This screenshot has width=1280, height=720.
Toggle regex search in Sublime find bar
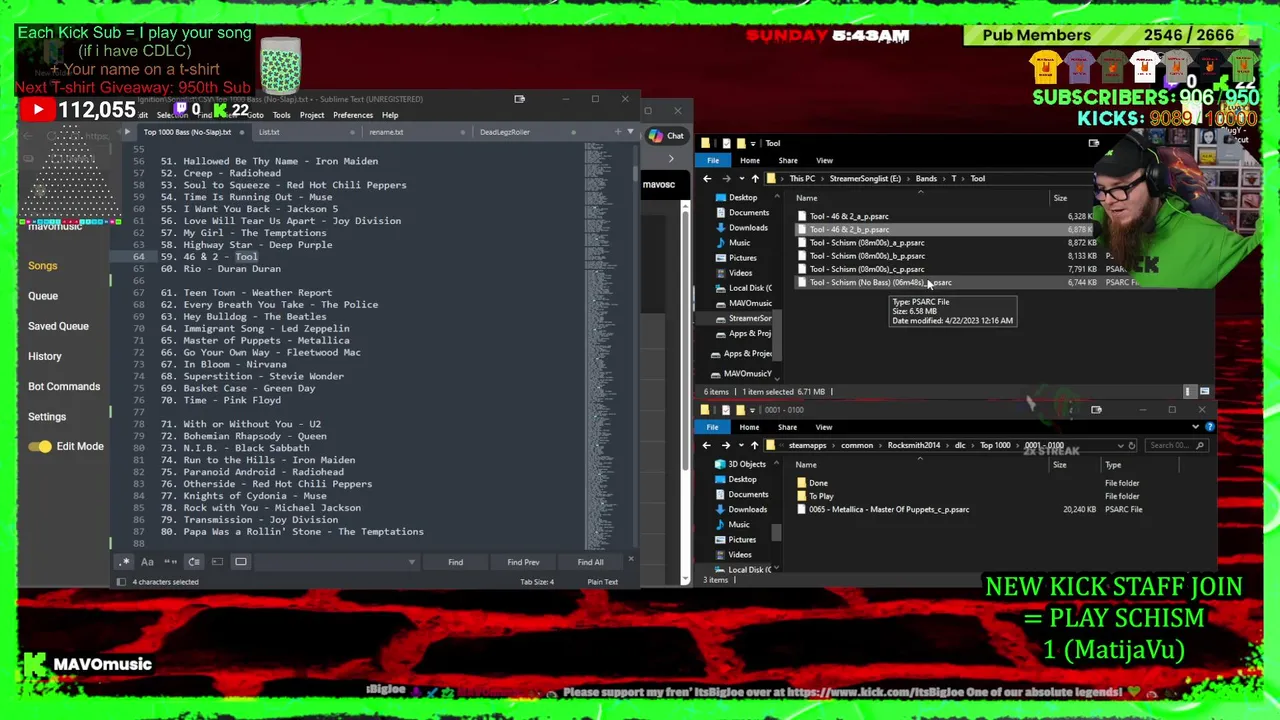(x=124, y=562)
